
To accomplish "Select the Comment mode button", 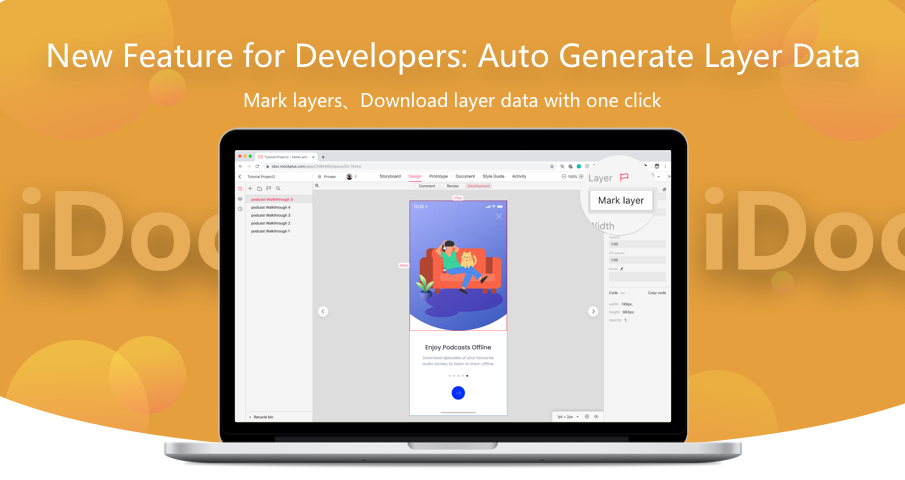I will pos(427,186).
